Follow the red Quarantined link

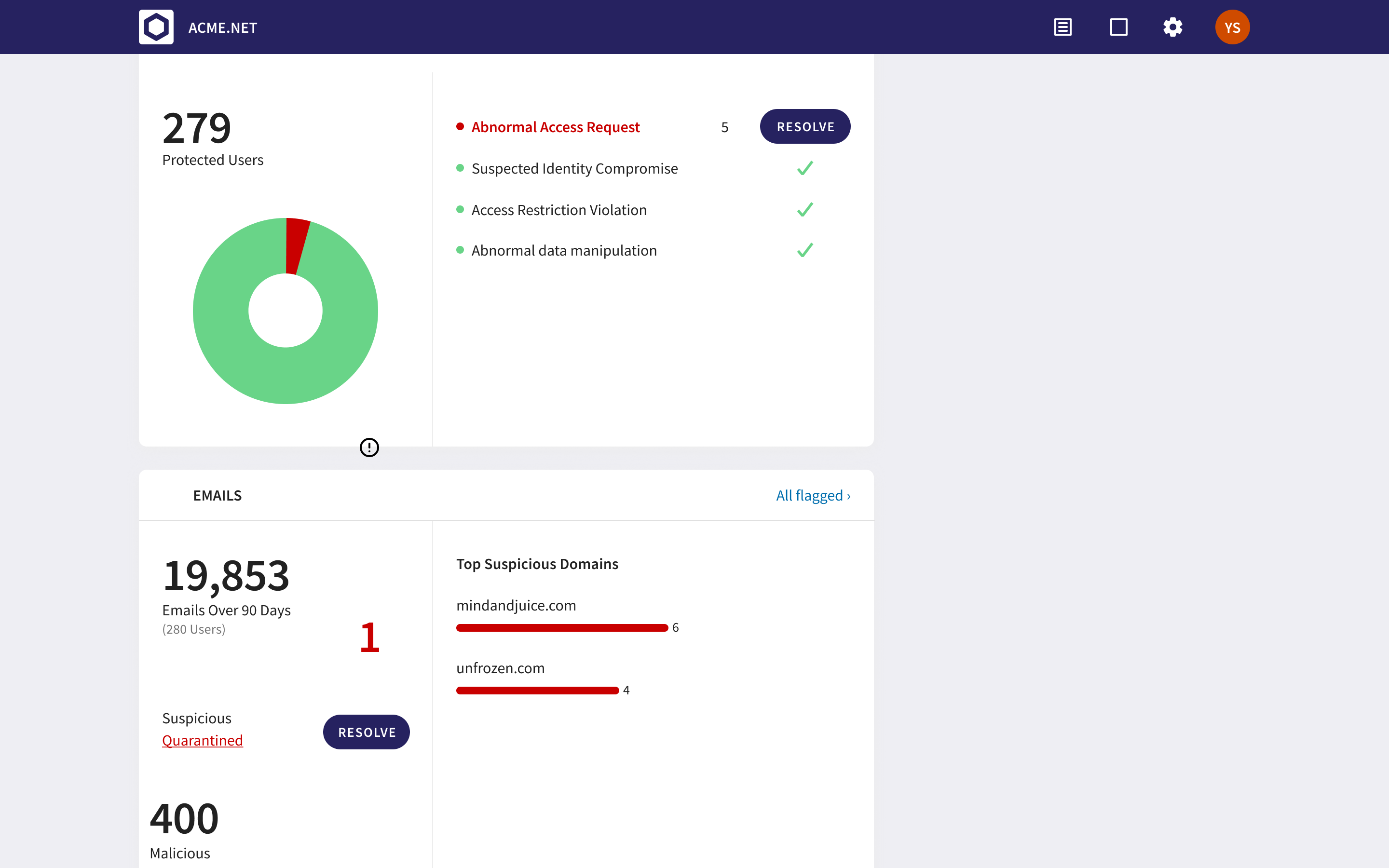(202, 741)
